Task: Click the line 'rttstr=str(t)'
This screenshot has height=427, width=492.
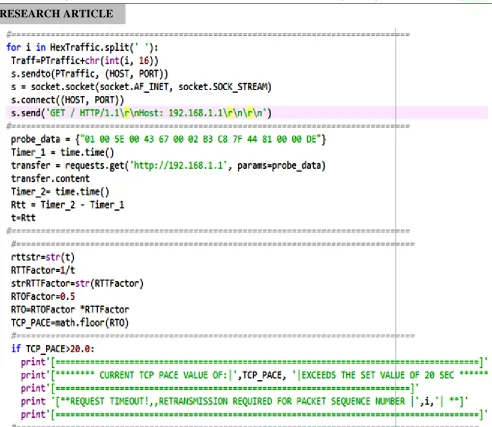Action: tap(43, 257)
